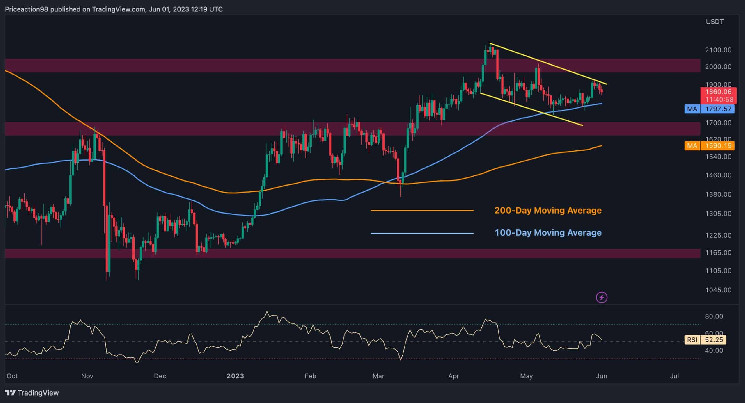Click the Jul label on time axis
The image size is (745, 403).
pos(674,376)
